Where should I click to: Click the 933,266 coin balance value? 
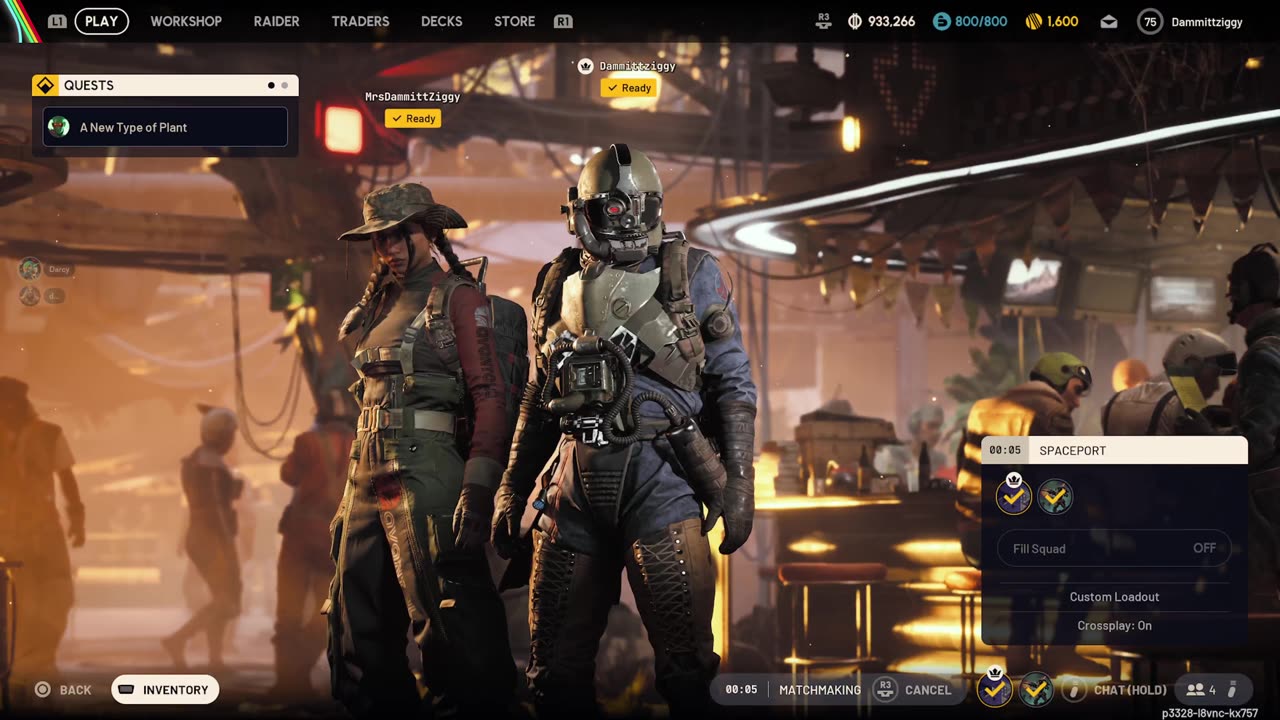[891, 21]
